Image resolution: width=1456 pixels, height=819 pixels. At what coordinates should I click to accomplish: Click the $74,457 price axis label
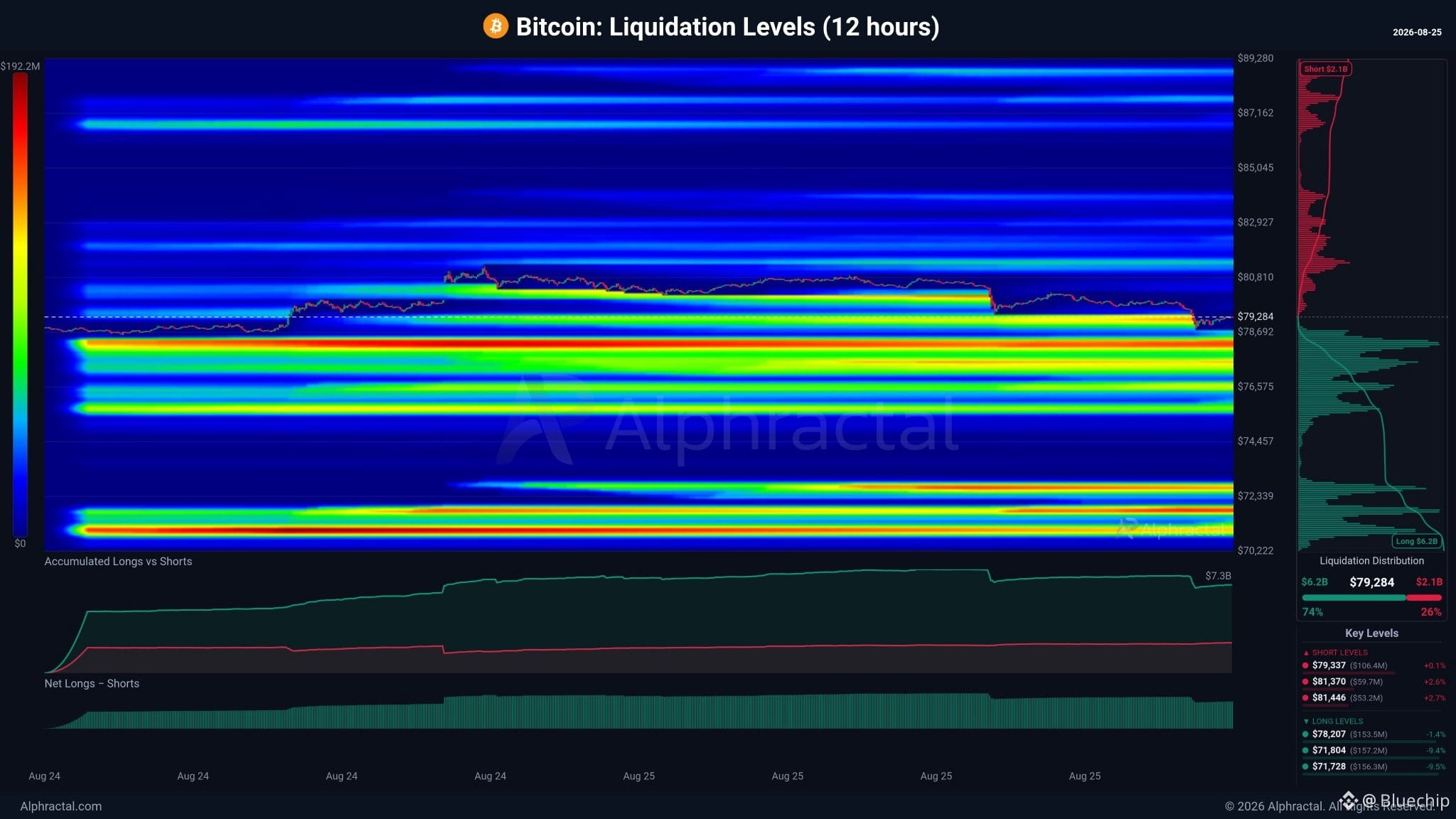pos(1256,441)
